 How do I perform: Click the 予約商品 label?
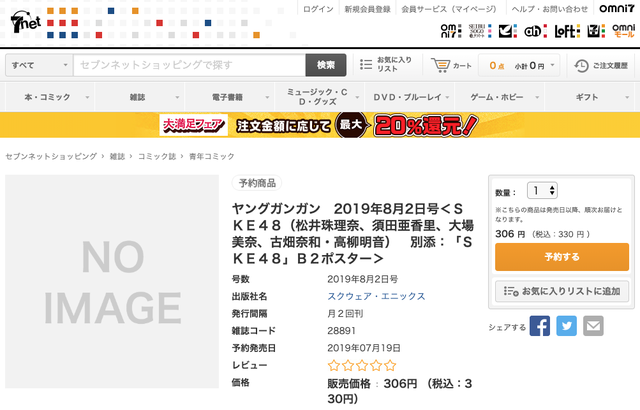coord(257,183)
